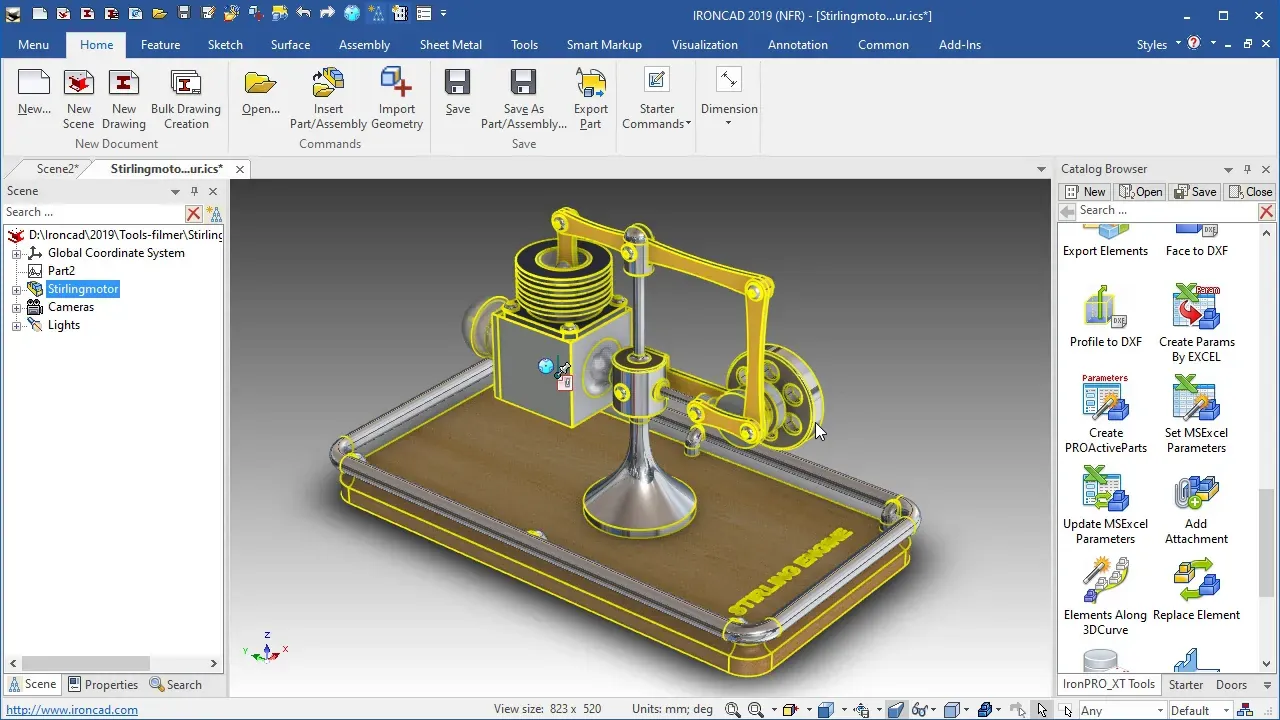Open the Scene2* document tab
1280x720 pixels.
[x=57, y=169]
